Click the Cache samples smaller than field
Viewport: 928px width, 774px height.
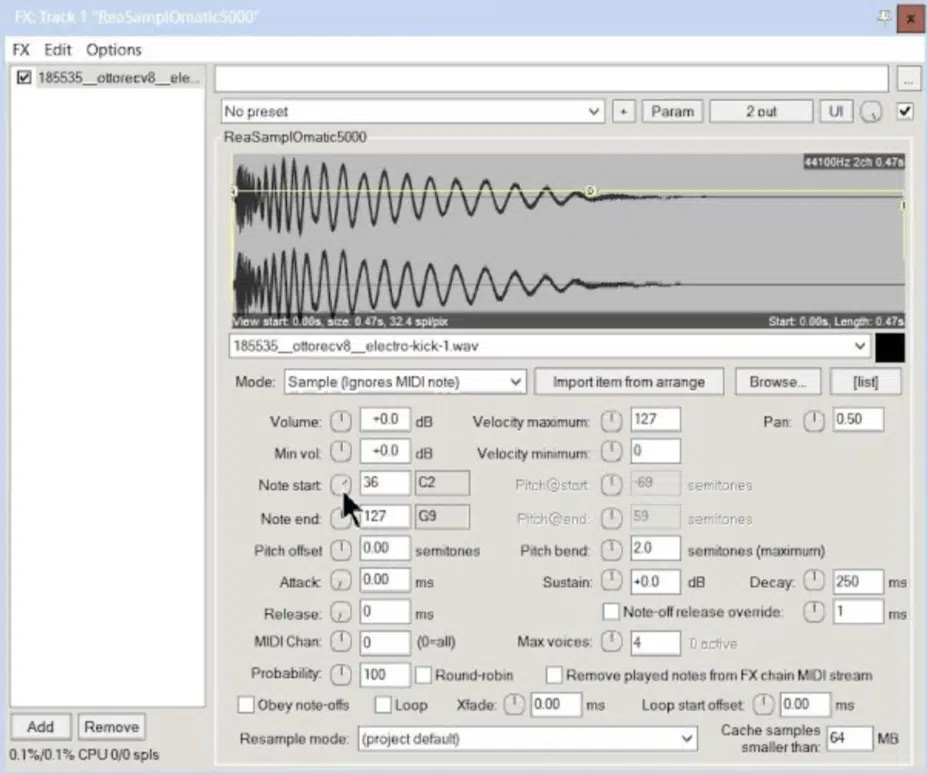(x=849, y=738)
